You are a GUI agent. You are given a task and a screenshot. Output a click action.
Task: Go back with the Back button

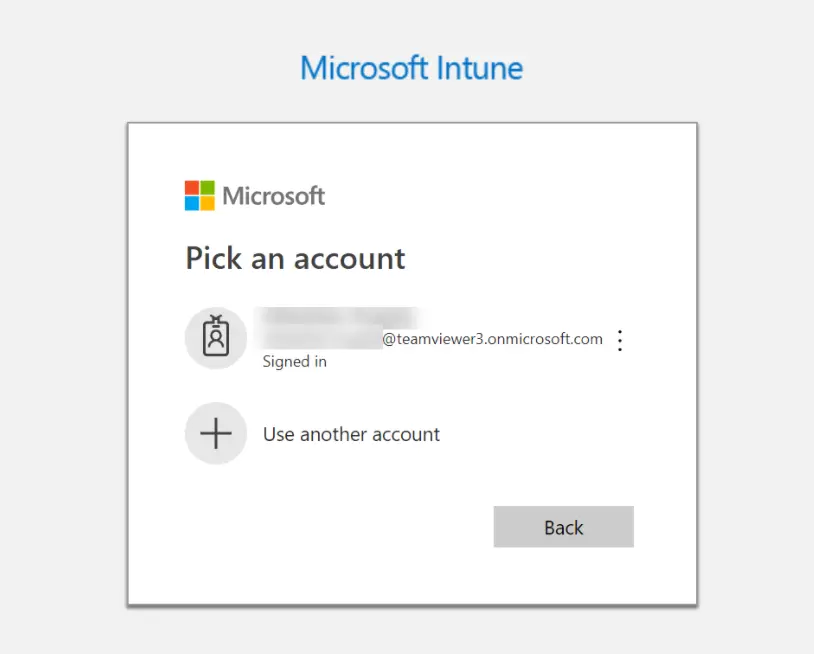pyautogui.click(x=564, y=527)
